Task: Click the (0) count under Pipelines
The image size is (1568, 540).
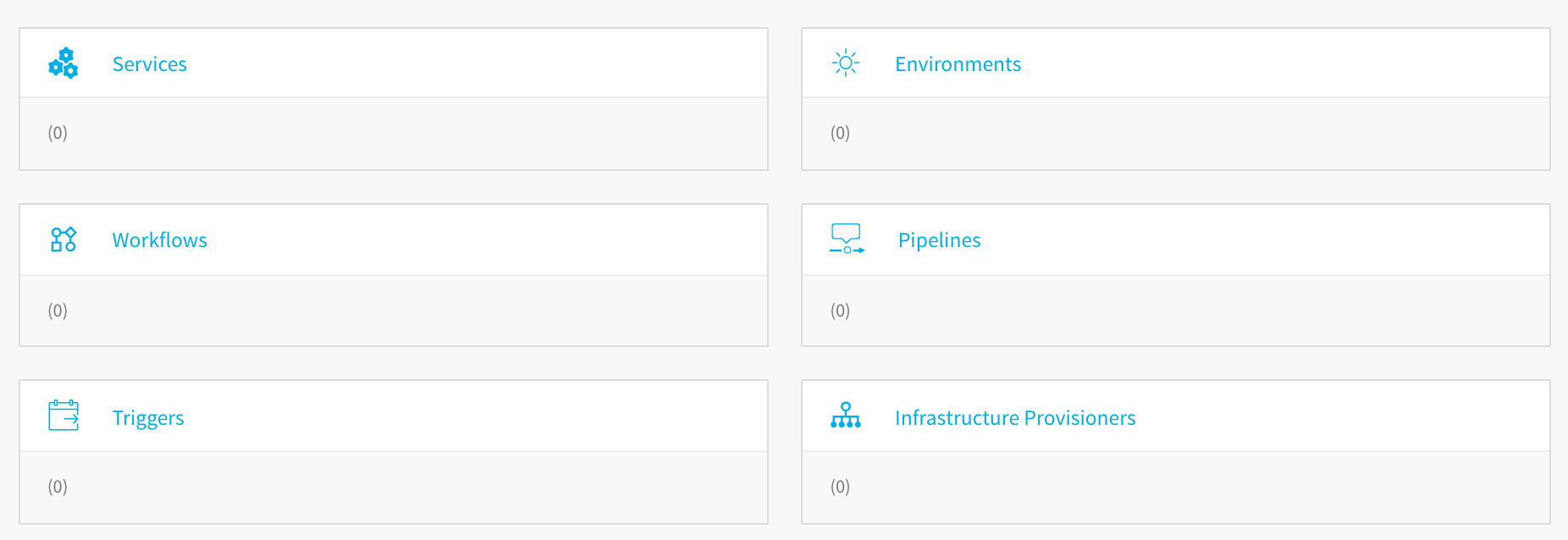Action: 840,311
